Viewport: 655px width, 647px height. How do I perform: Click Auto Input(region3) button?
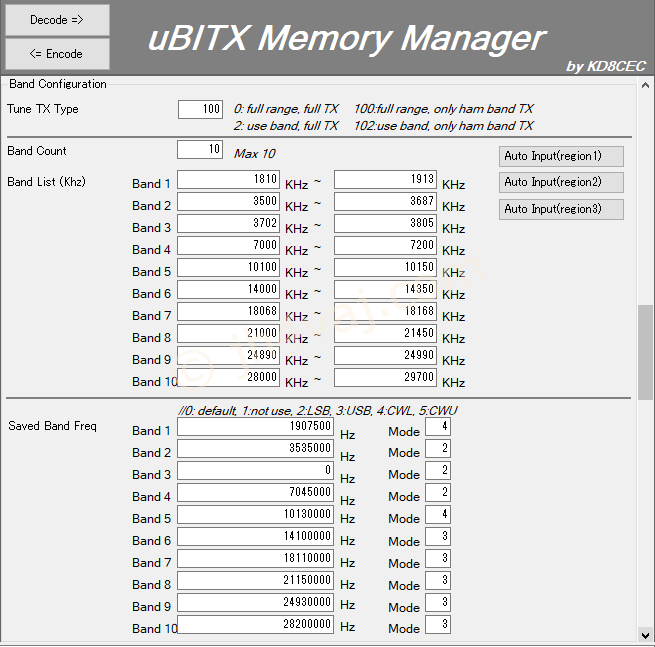tap(561, 209)
